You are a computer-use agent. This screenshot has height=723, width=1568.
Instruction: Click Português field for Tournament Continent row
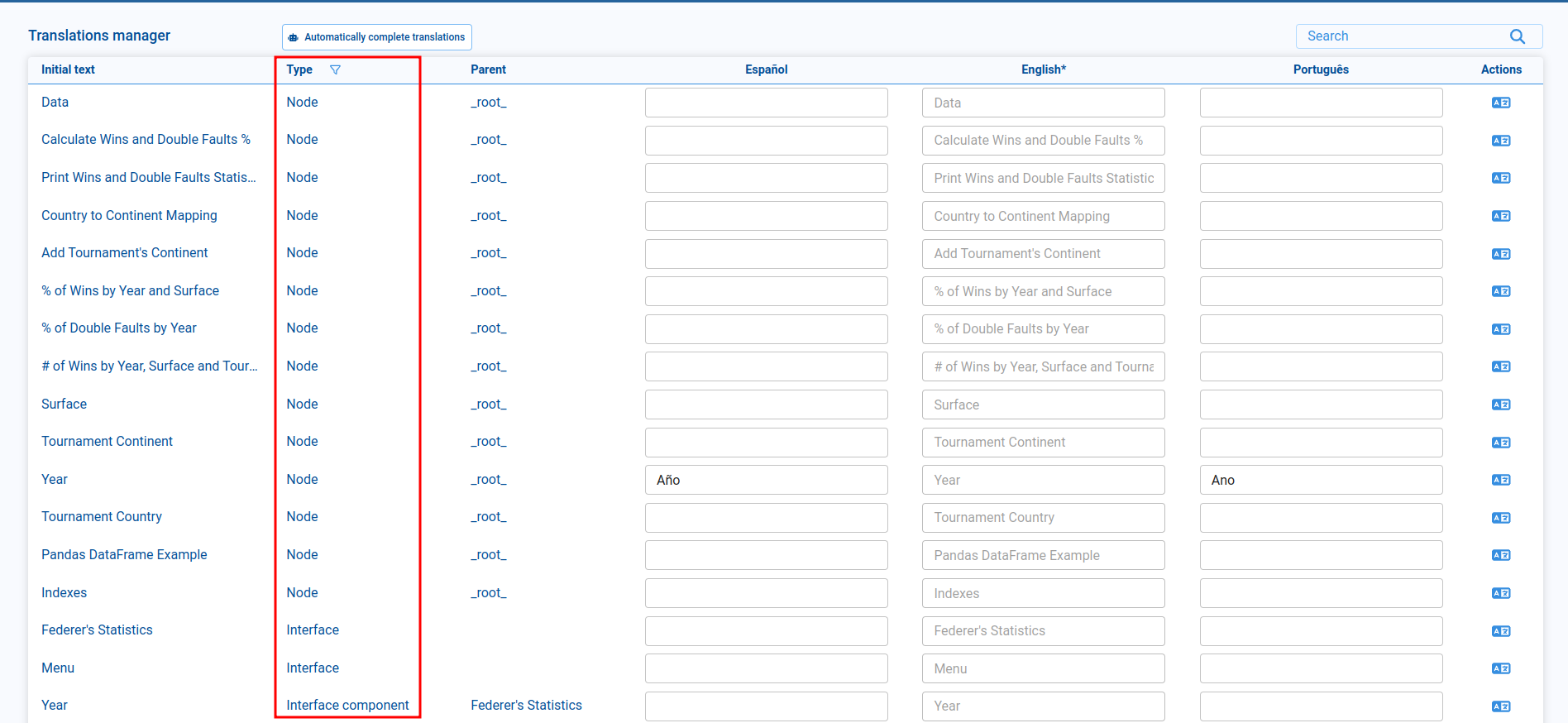coord(1320,443)
